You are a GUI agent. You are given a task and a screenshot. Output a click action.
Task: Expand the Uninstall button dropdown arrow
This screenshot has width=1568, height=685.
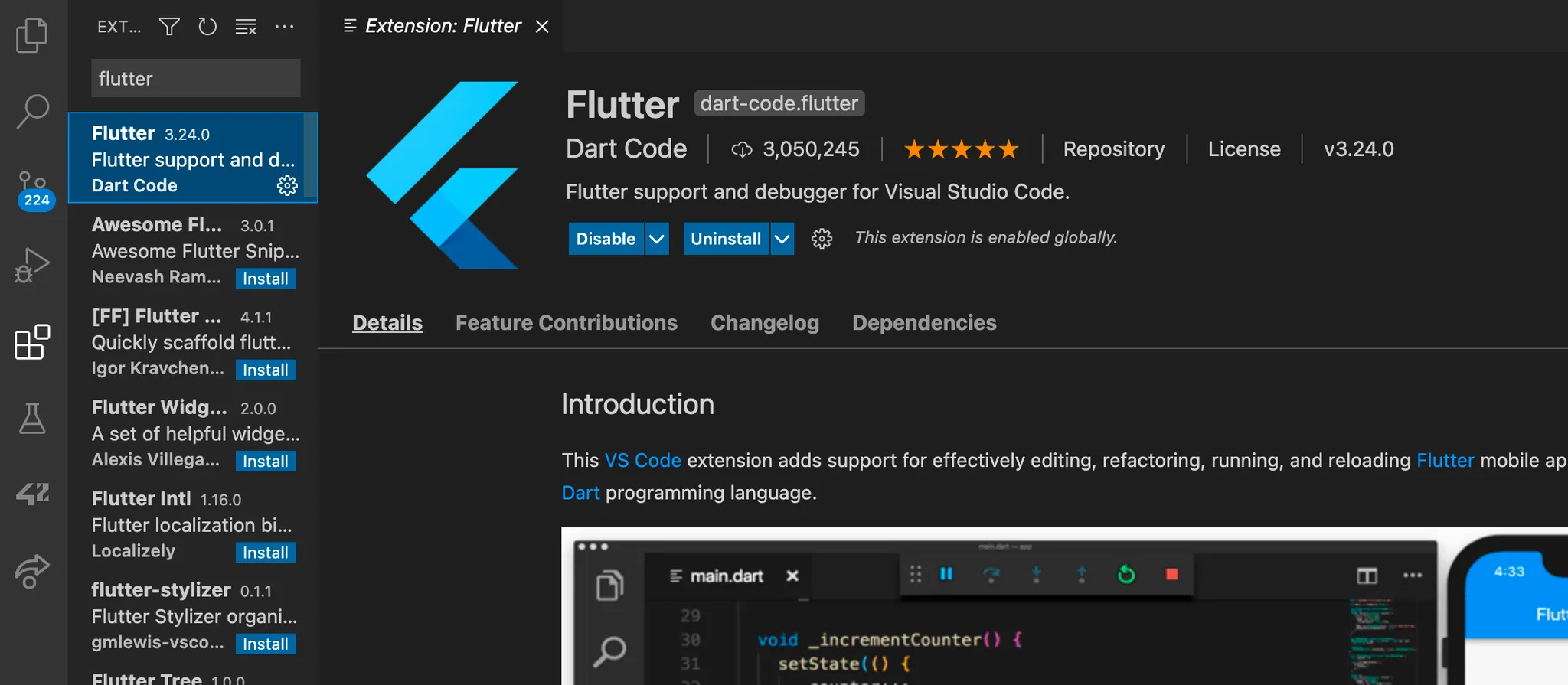782,239
